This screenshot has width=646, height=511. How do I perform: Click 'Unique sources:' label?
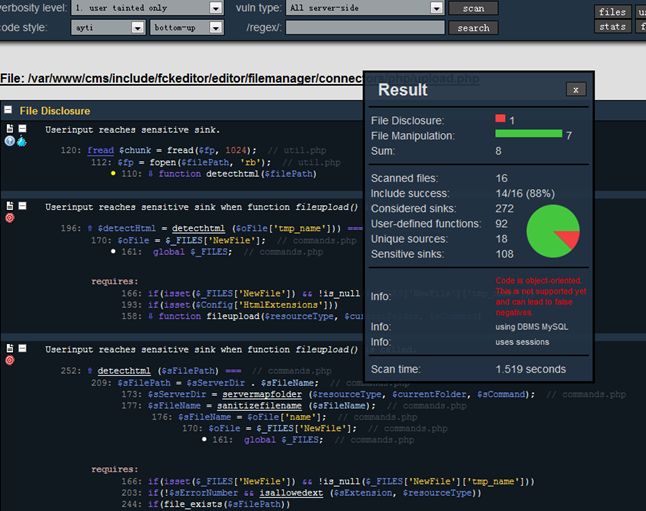pos(409,239)
